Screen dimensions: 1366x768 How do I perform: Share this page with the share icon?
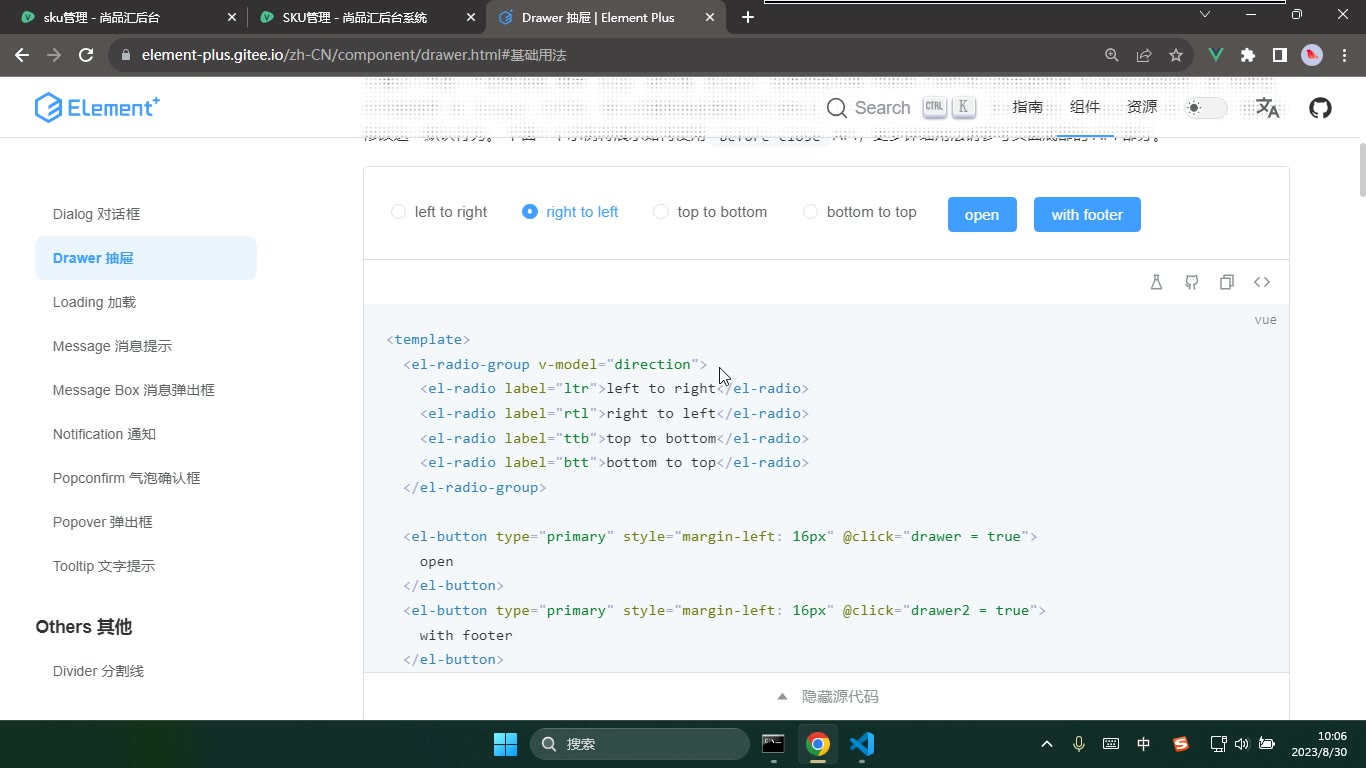pos(1144,55)
